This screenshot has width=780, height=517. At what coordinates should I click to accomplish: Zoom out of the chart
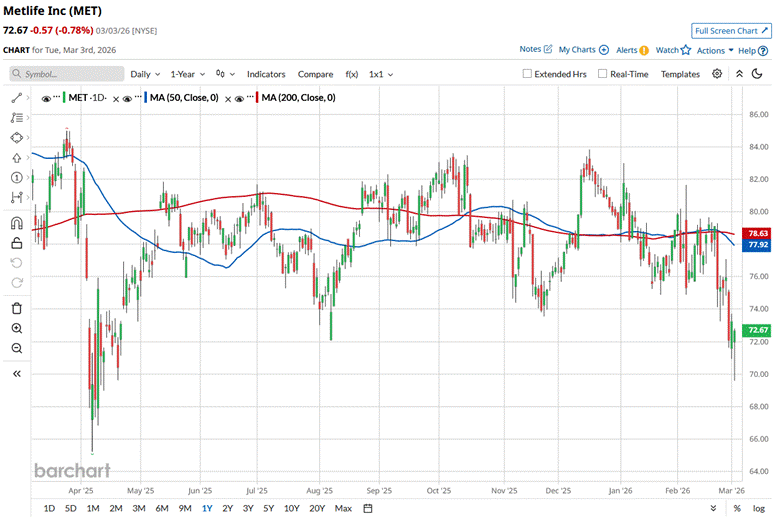tap(16, 348)
